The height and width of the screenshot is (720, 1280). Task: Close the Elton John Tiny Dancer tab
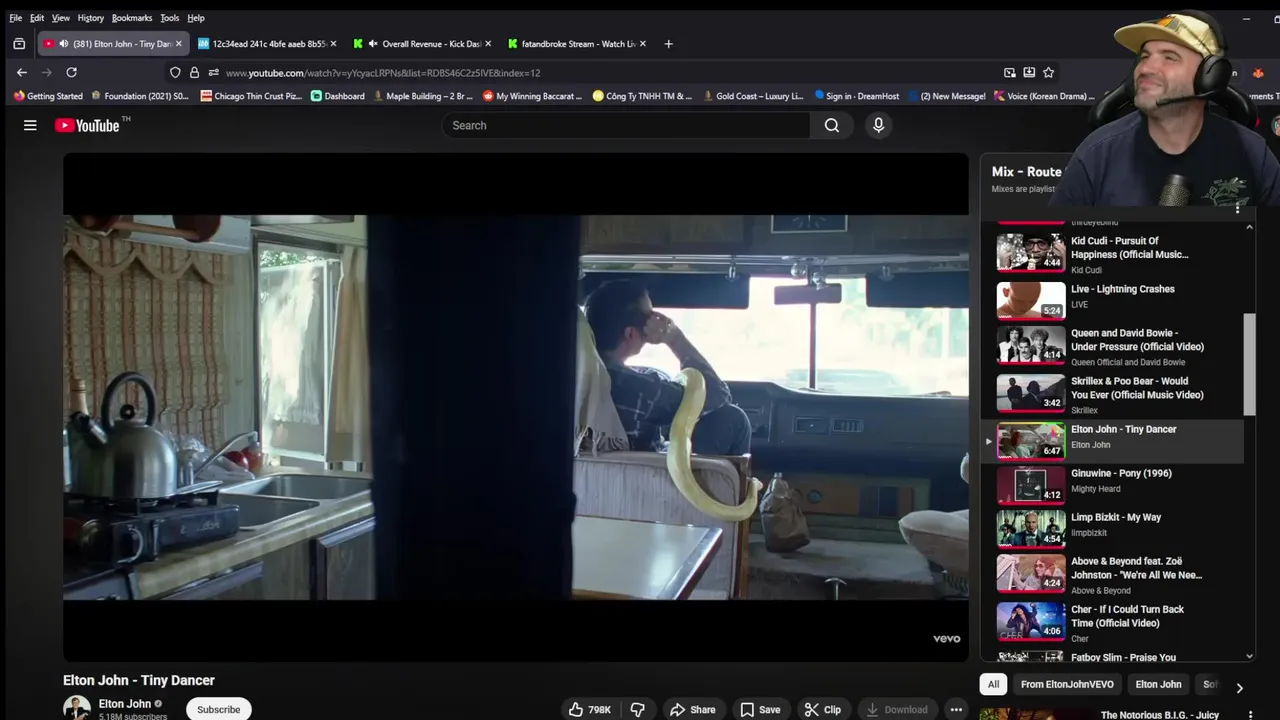(178, 44)
